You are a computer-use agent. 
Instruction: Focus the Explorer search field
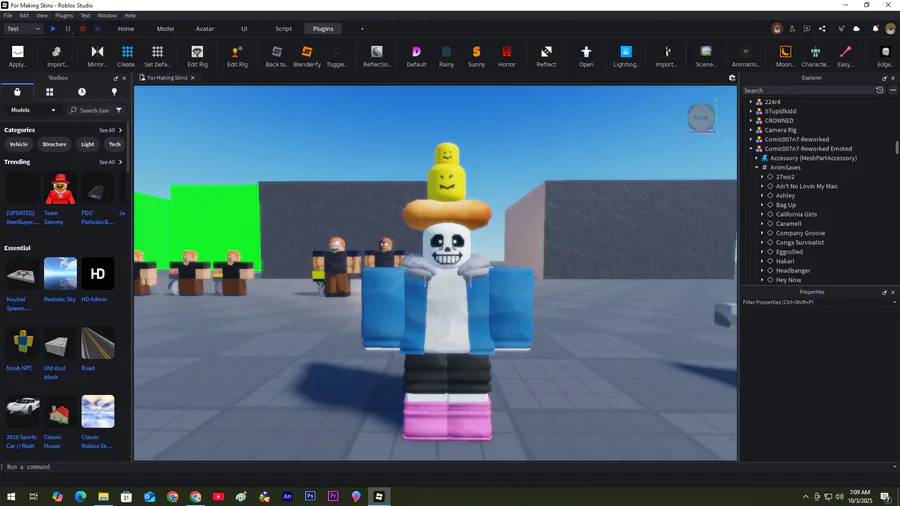[808, 91]
